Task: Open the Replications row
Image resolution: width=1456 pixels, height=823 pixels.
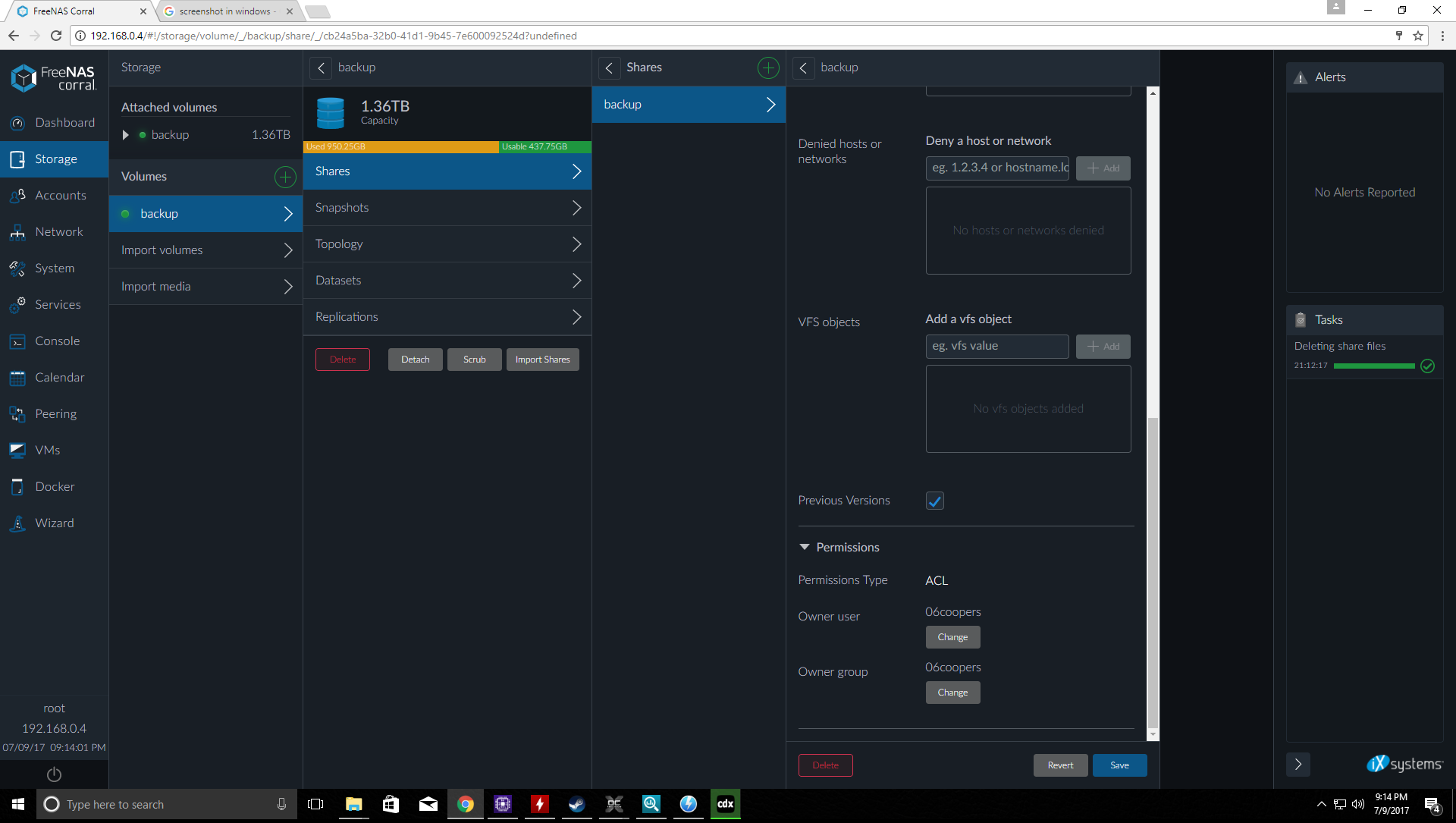Action: click(447, 317)
